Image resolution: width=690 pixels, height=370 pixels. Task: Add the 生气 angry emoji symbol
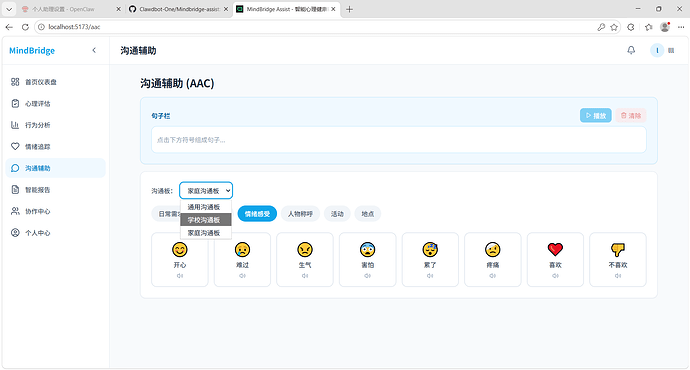pyautogui.click(x=305, y=260)
